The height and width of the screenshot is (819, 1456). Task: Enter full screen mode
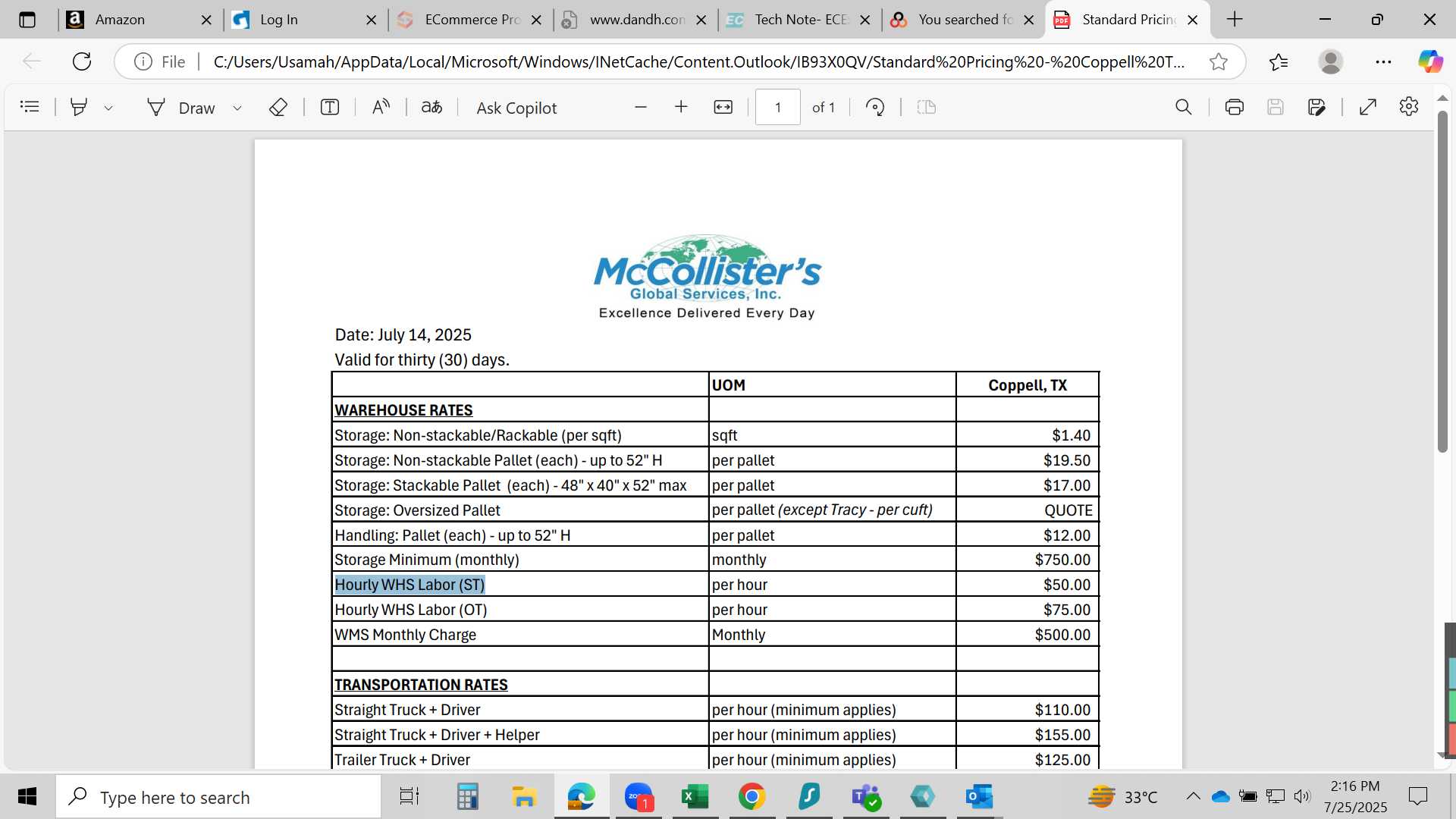coord(1368,107)
